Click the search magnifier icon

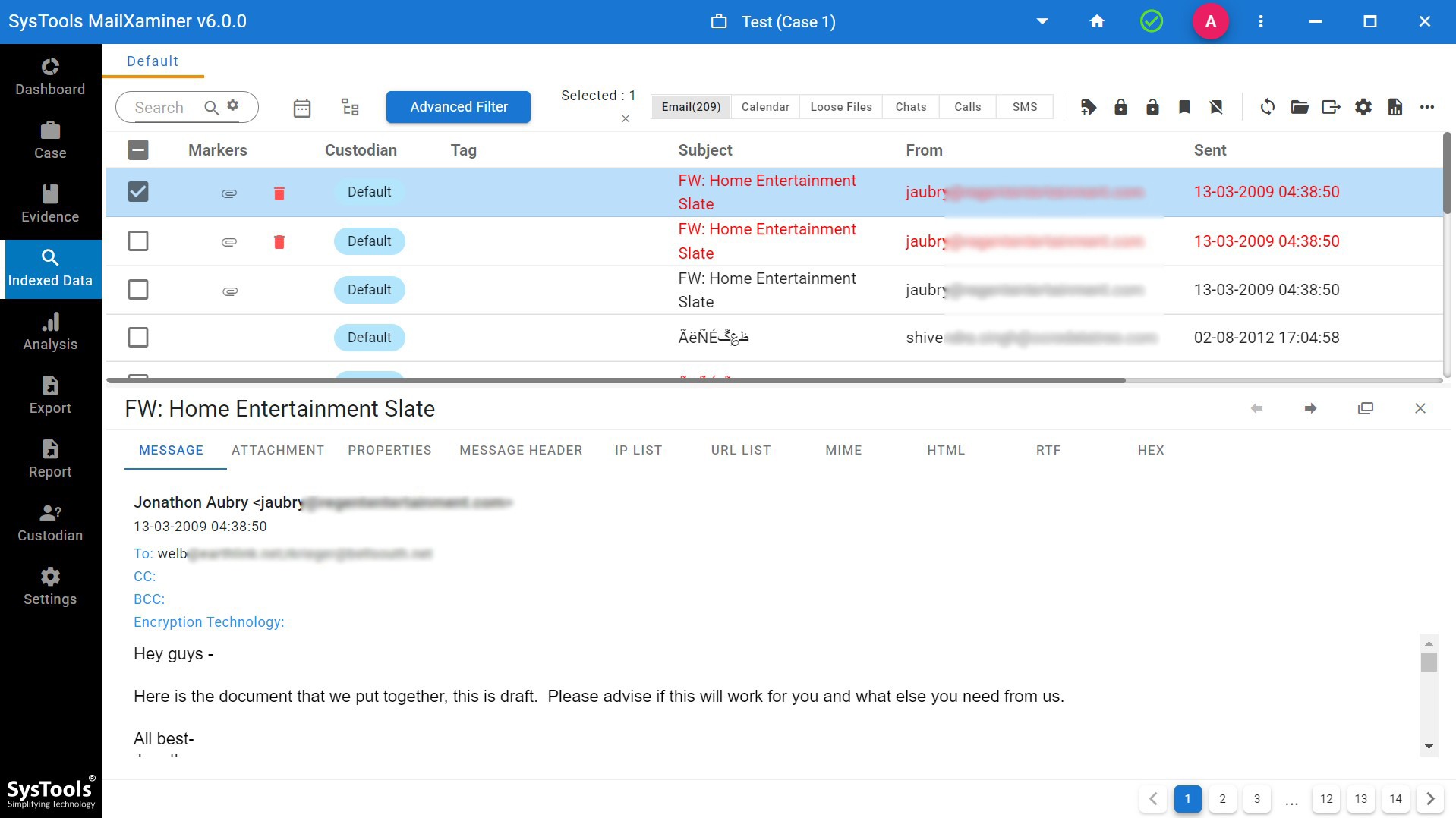(x=212, y=108)
